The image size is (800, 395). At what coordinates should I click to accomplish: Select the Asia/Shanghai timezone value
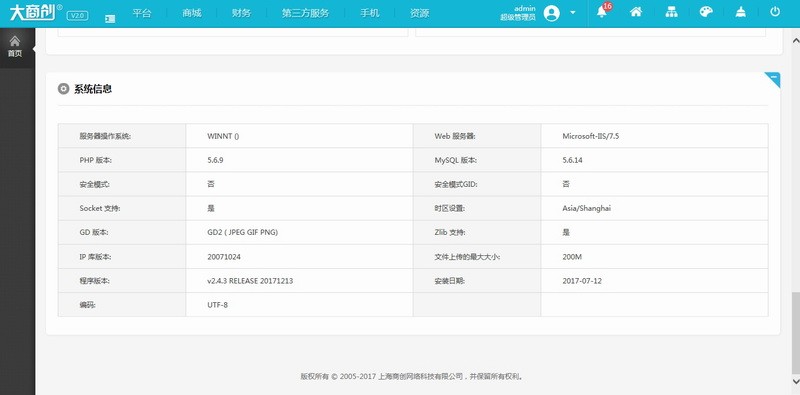[x=586, y=208]
